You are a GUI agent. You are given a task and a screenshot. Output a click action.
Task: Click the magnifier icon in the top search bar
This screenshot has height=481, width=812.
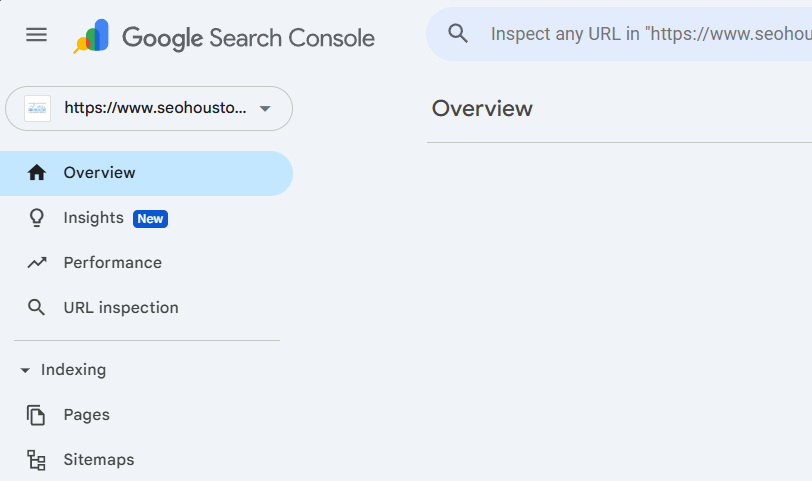click(458, 34)
